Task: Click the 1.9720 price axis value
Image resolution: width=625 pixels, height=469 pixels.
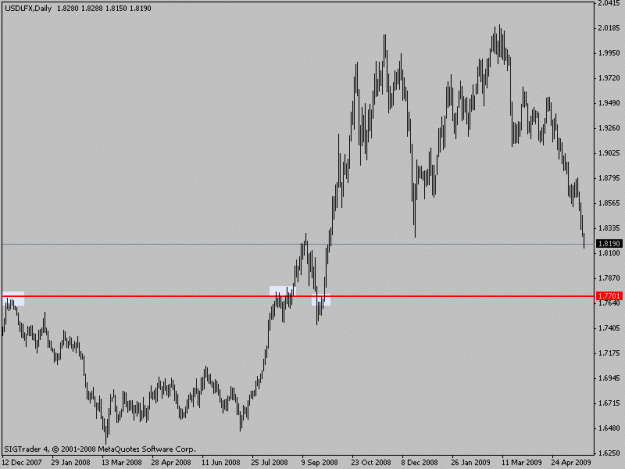Action: pos(609,78)
